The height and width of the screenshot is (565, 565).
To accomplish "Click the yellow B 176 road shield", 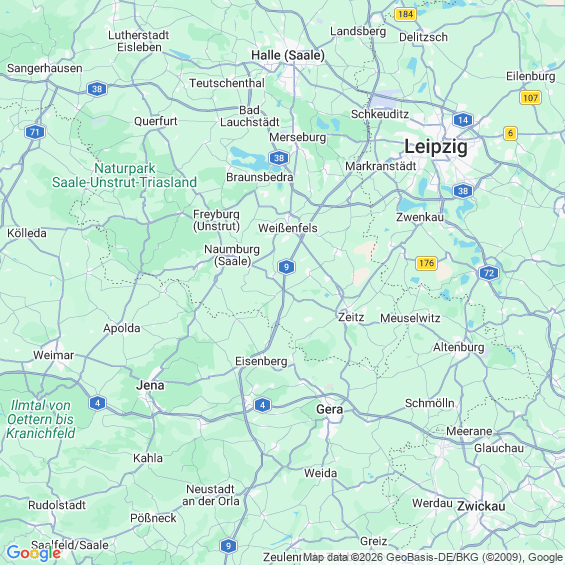I will [426, 263].
